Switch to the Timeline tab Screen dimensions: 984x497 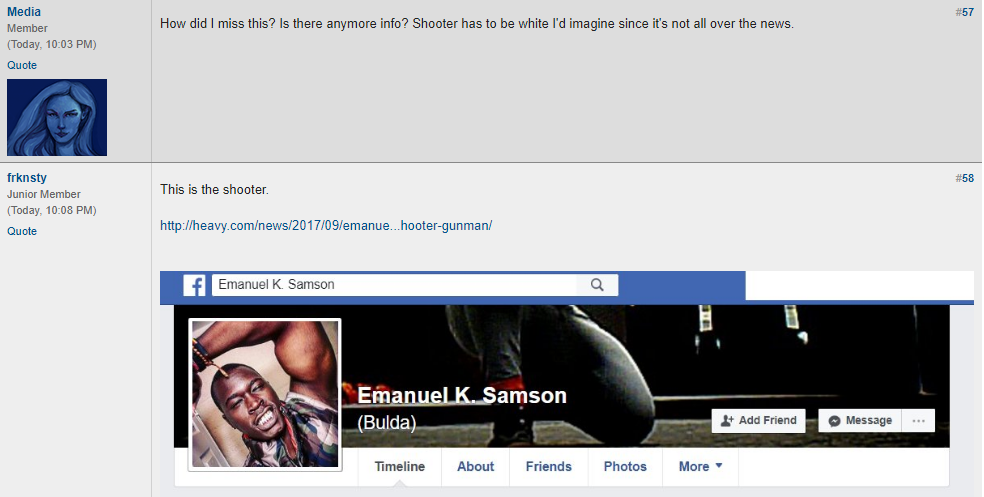400,466
